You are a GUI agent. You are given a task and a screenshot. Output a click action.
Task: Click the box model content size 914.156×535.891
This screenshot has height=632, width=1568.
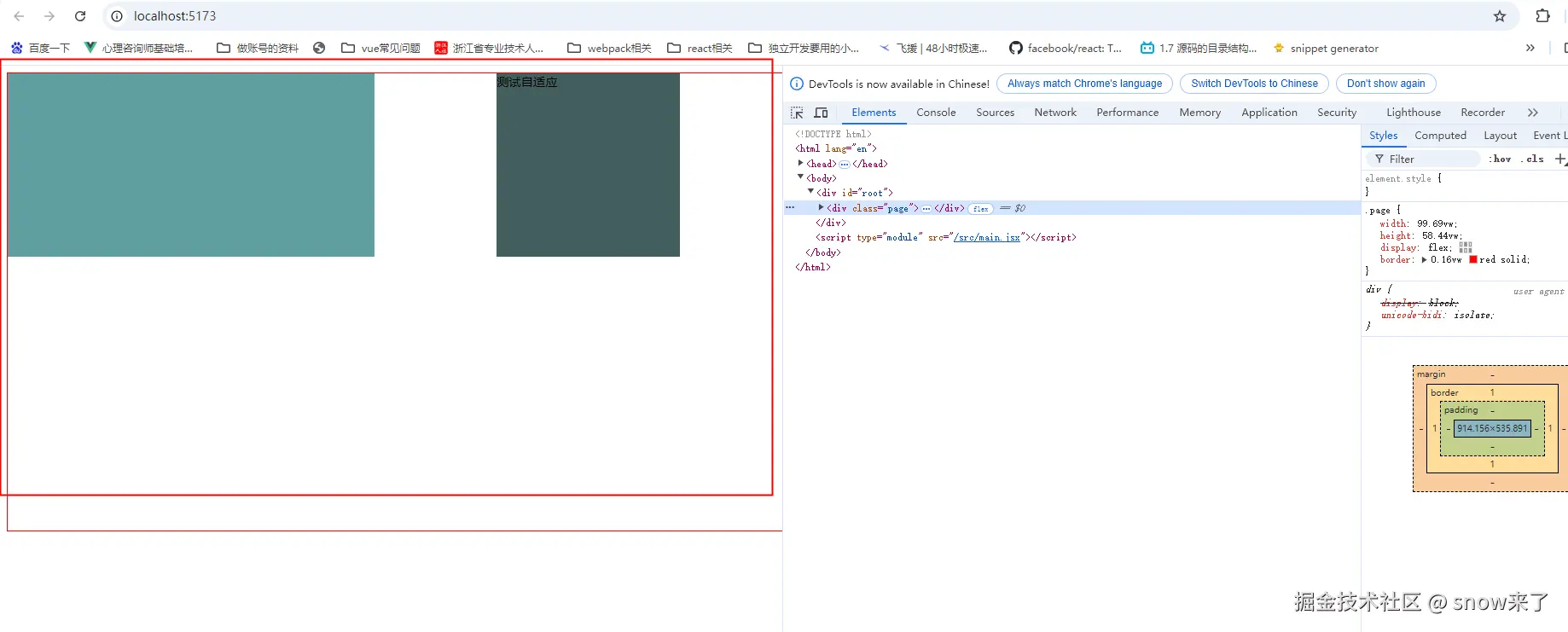click(x=1492, y=428)
